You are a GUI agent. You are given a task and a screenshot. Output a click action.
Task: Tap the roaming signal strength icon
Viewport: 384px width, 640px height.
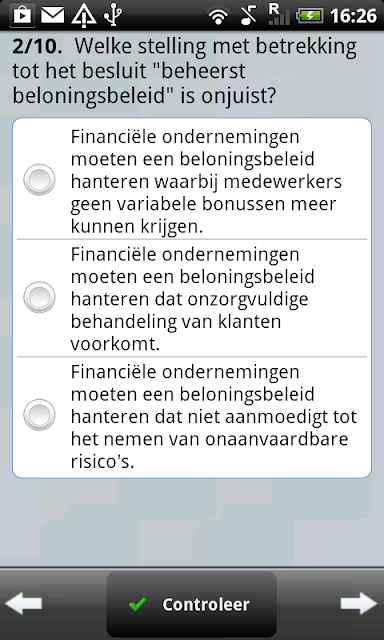278,15
